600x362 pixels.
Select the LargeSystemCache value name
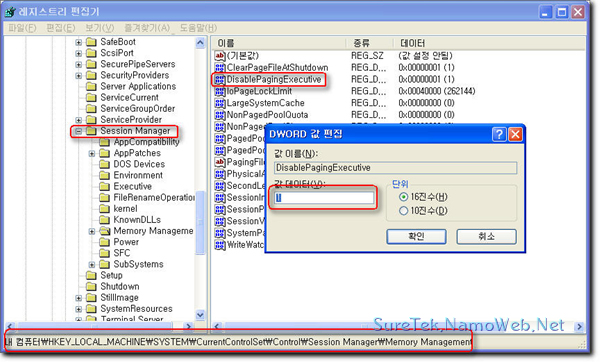[x=266, y=103]
